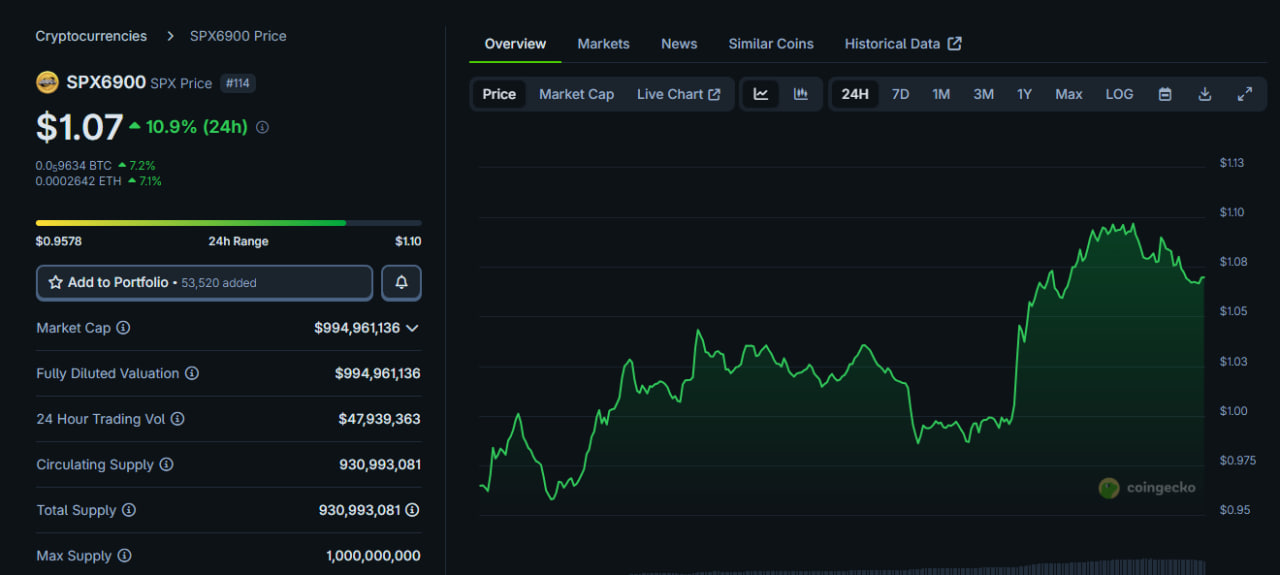Select the Market Cap chart toggle
The width and height of the screenshot is (1280, 575).
tap(576, 94)
